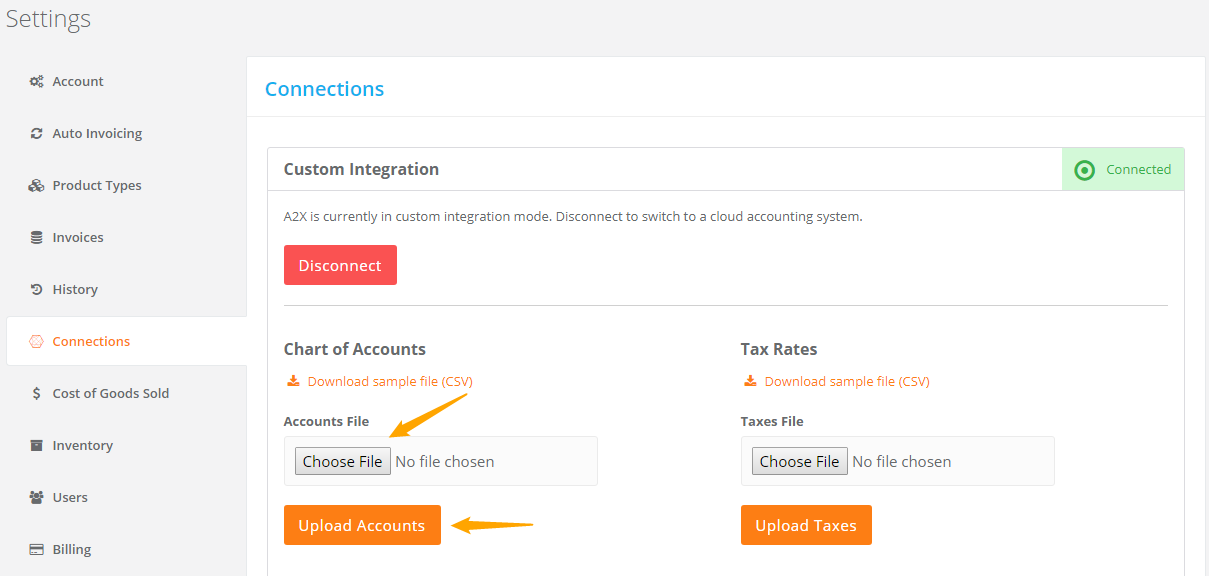The height and width of the screenshot is (576, 1209).
Task: Click the Invoices stack icon
Action: click(x=36, y=237)
